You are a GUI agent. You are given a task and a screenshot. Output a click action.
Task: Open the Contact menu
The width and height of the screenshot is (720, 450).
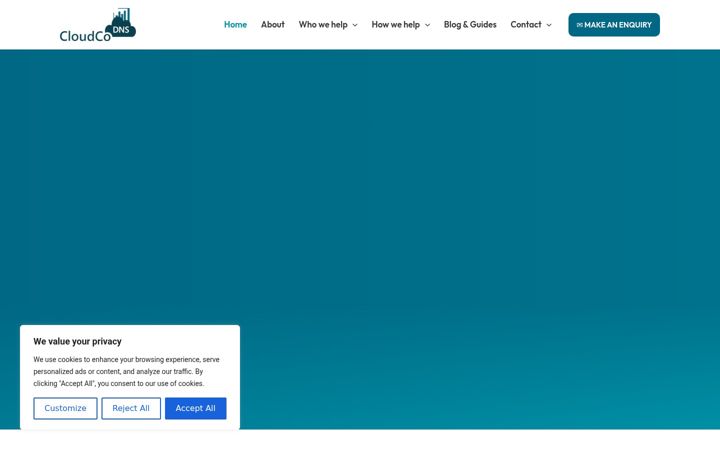[526, 25]
